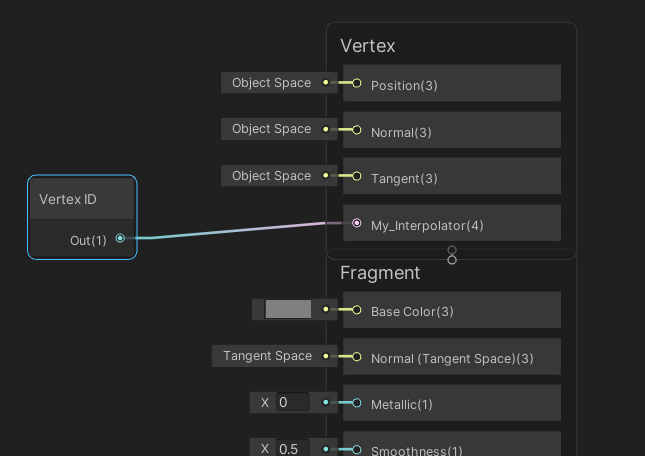Click the My_Interpolator(4) input port

(357, 224)
